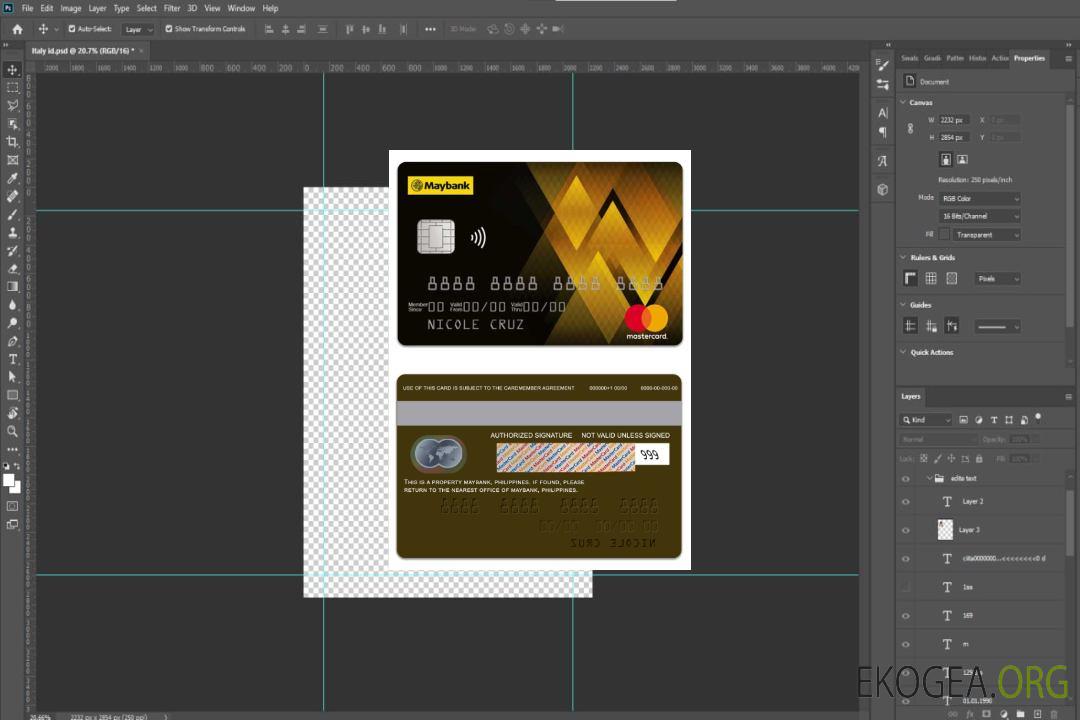Show the hidden '1ss' text layer
The height and width of the screenshot is (720, 1080).
(x=906, y=588)
